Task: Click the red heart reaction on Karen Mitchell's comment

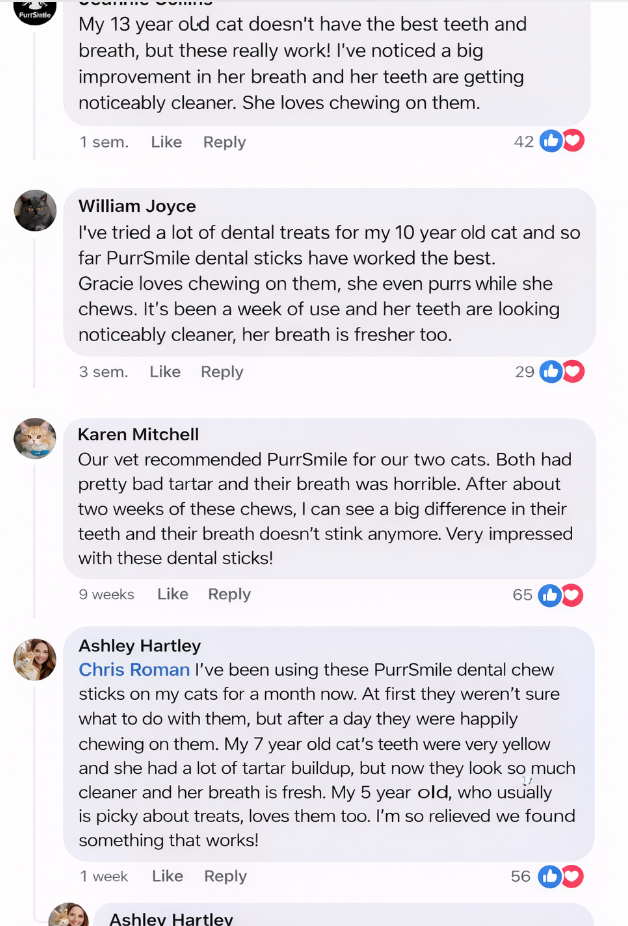Action: (x=573, y=595)
